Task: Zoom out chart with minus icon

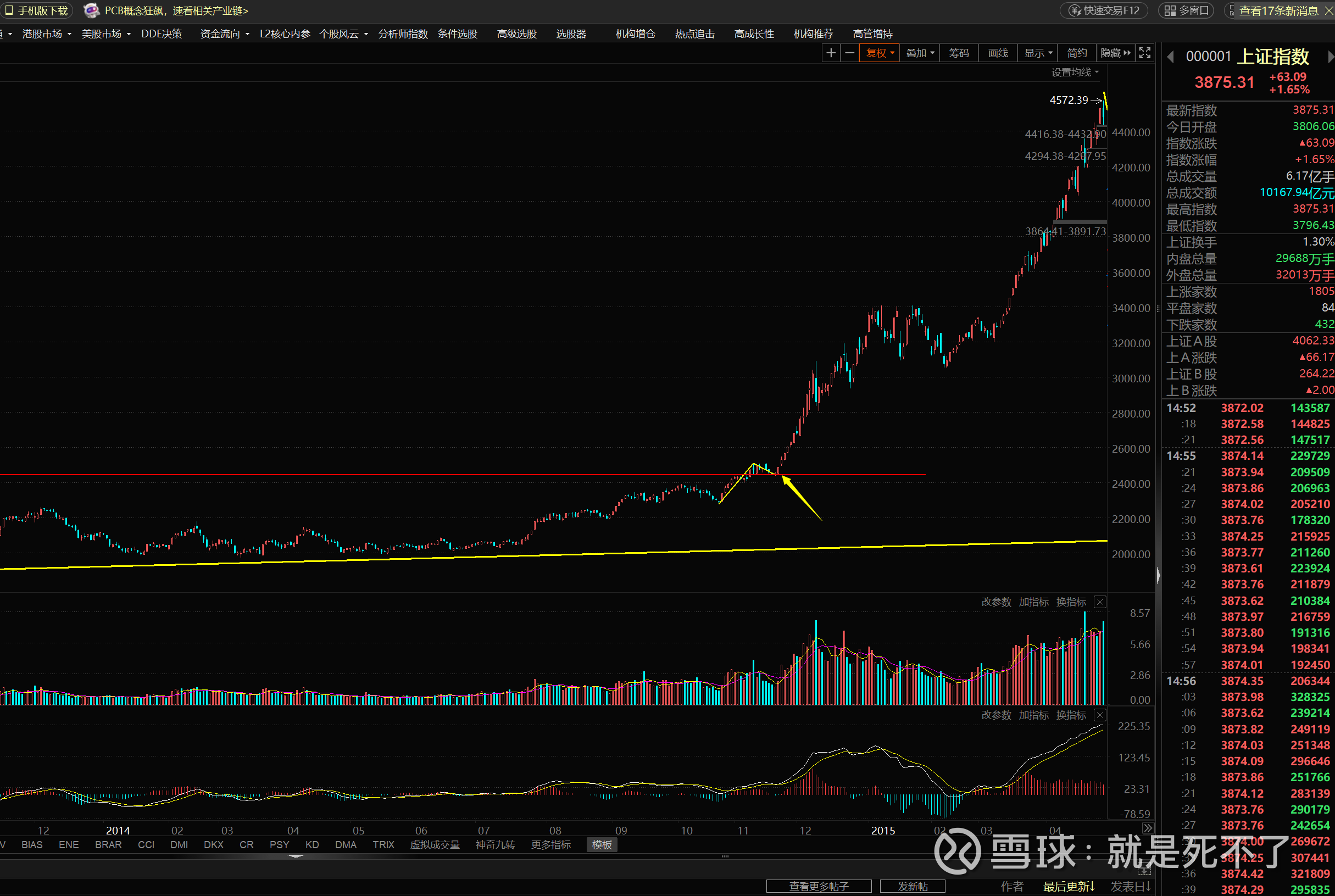Action: [x=850, y=53]
